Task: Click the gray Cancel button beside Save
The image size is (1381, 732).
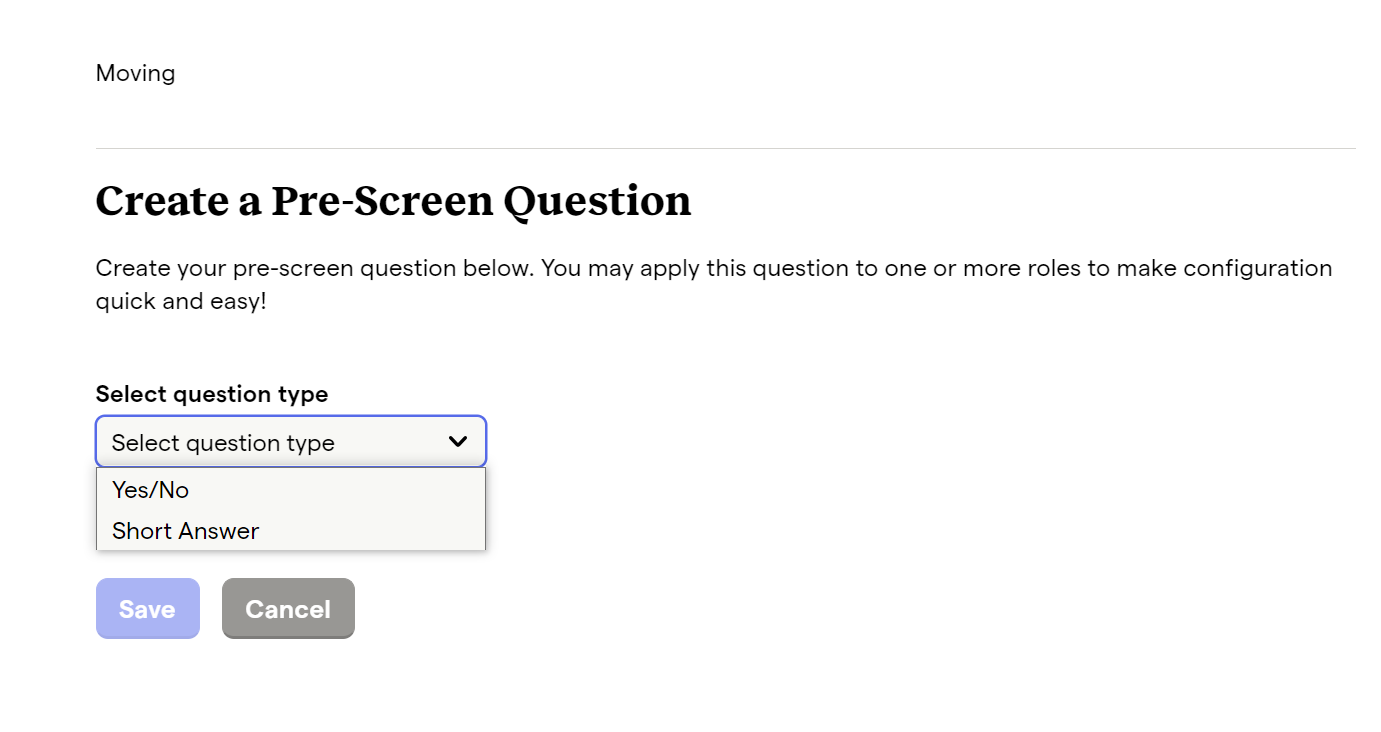Action: point(288,608)
